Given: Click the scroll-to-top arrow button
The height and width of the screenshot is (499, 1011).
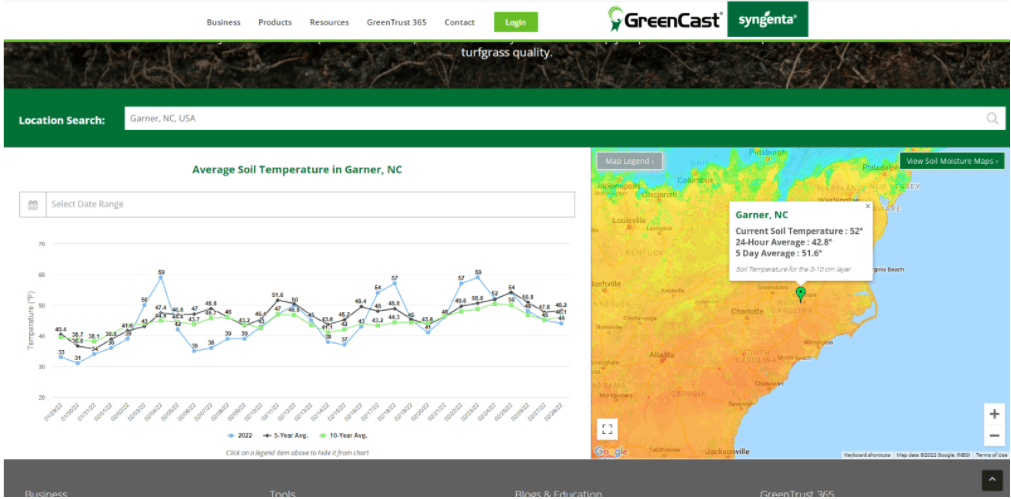Looking at the screenshot, I should tap(991, 481).
